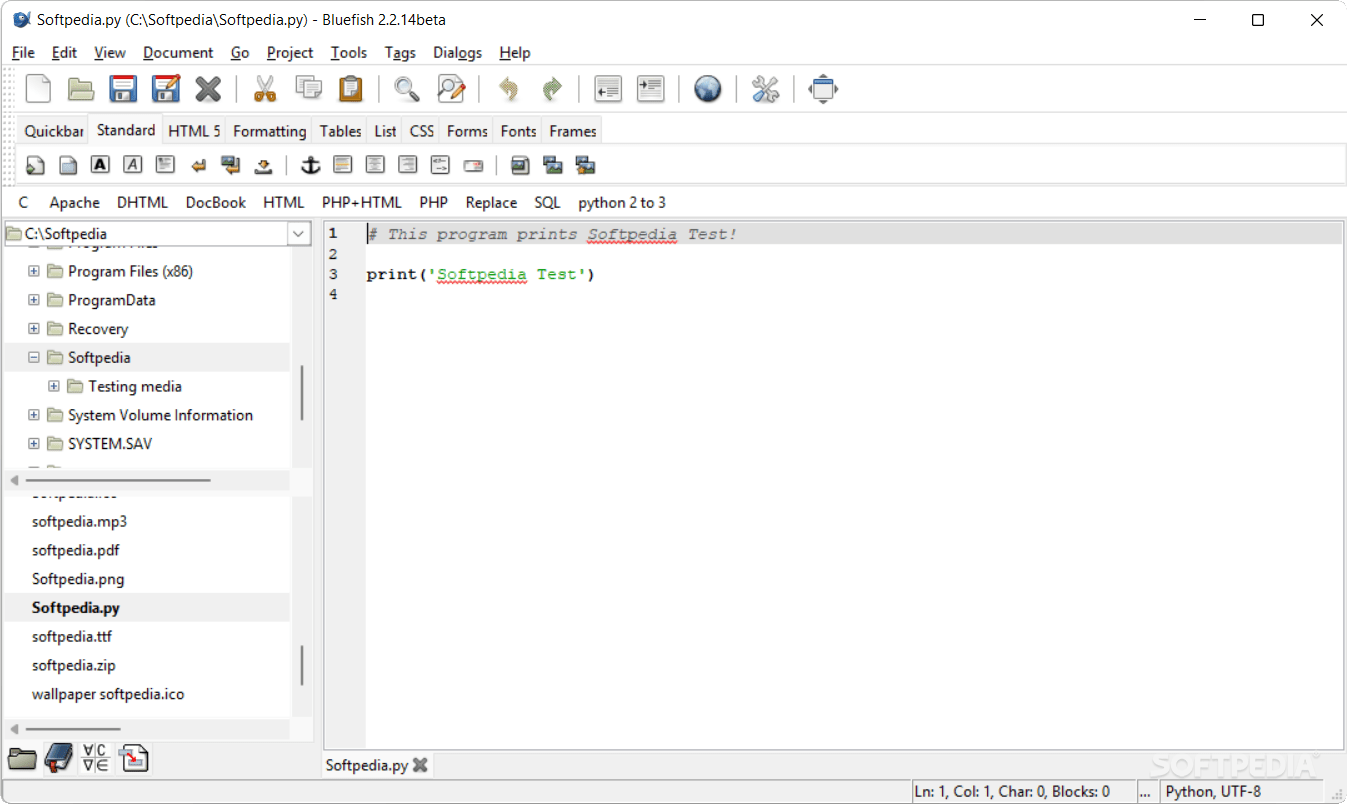
Task: Collapse the Softpedia folder node
Action: tap(34, 357)
